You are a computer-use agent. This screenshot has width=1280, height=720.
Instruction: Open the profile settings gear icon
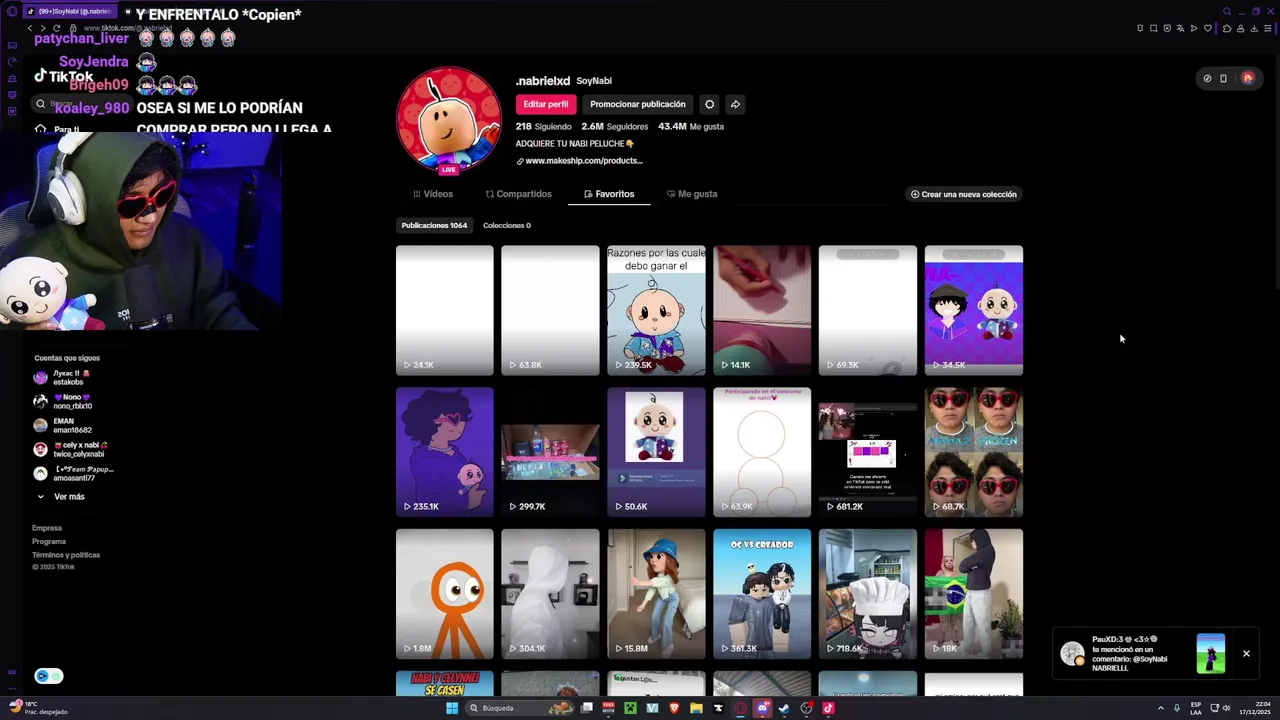(709, 104)
